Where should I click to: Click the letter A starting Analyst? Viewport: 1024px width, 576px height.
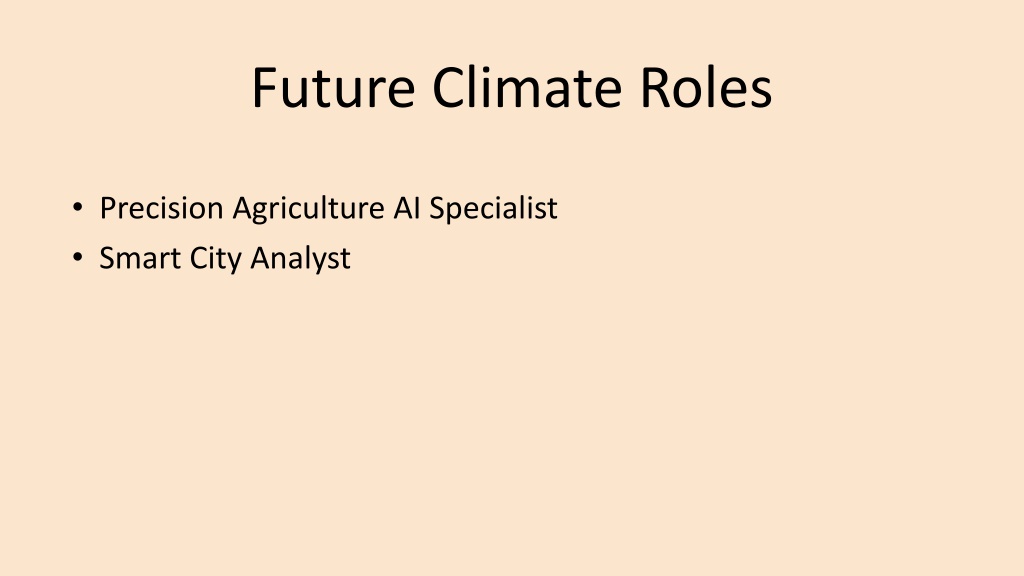(x=259, y=258)
